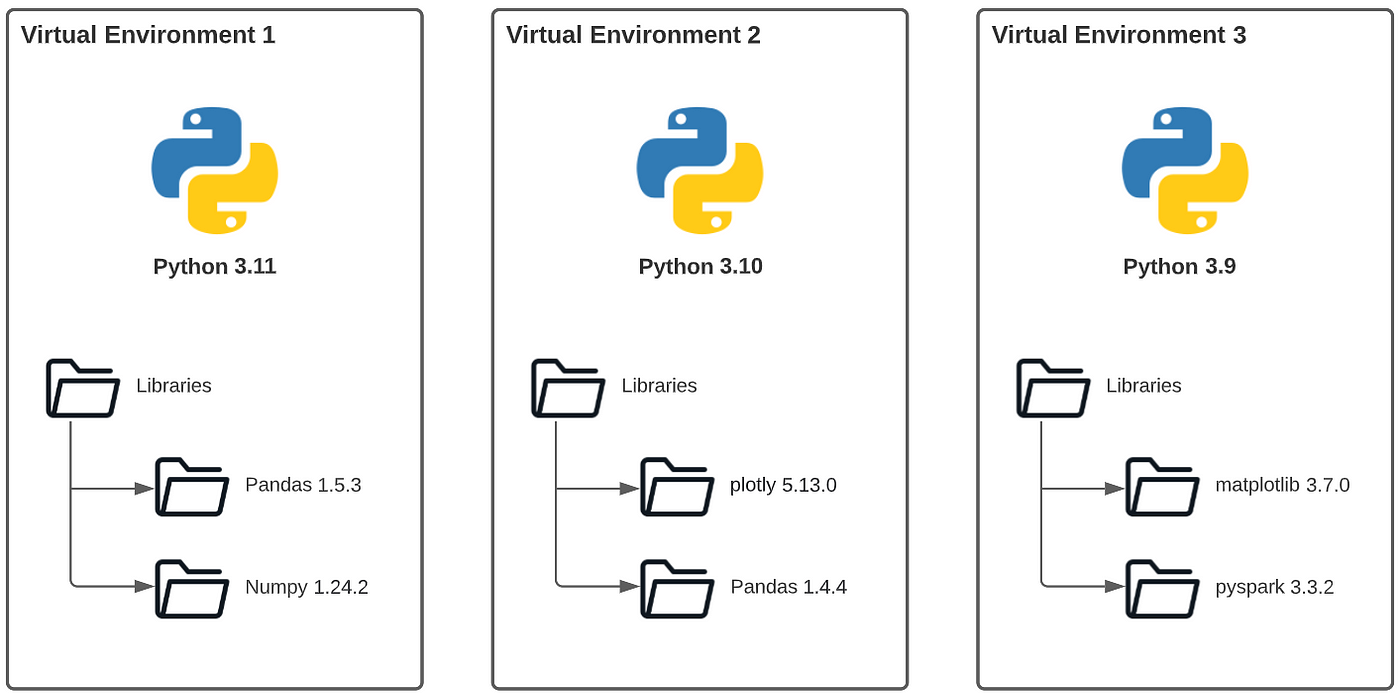Open the pyspark 3.3.2 folder icon
The width and height of the screenshot is (1400, 696).
tap(1163, 588)
